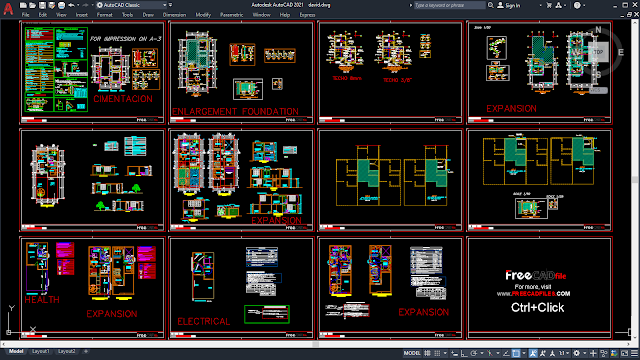Open the View menu
The height and width of the screenshot is (360, 640).
click(x=61, y=15)
